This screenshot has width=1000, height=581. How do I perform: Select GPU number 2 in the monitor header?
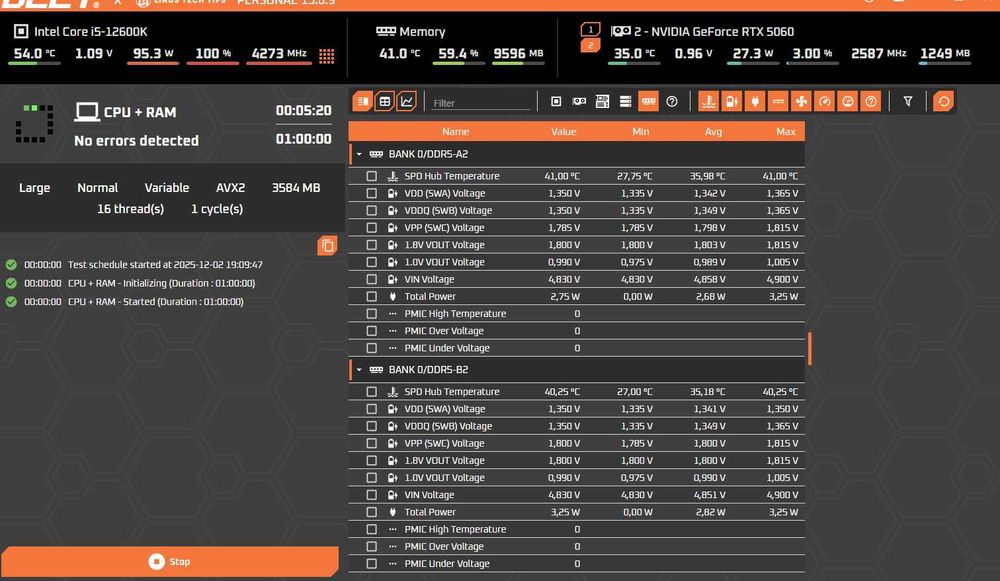pyautogui.click(x=591, y=45)
